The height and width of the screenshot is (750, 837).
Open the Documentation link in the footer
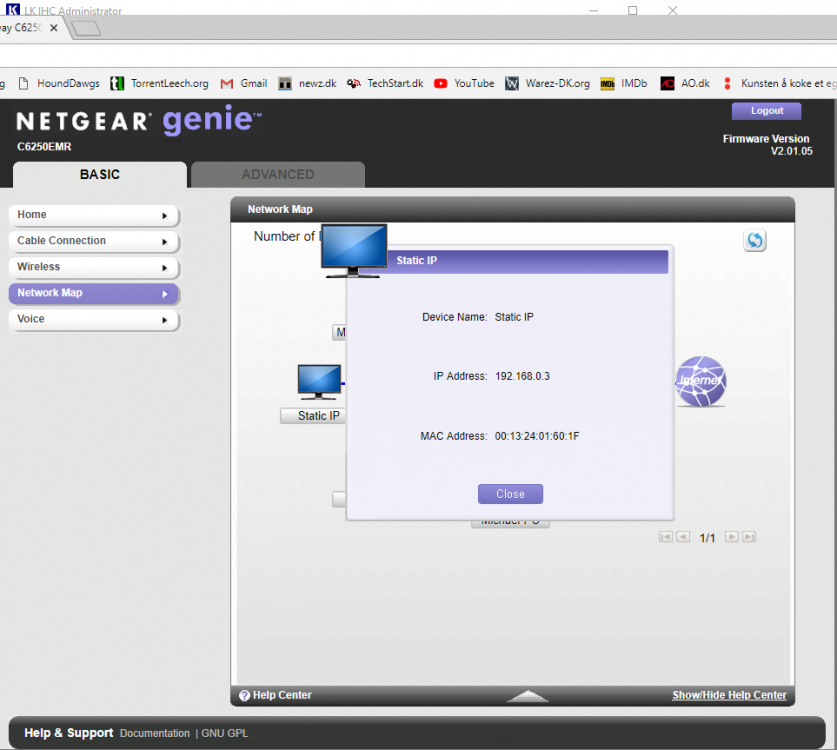click(x=155, y=734)
